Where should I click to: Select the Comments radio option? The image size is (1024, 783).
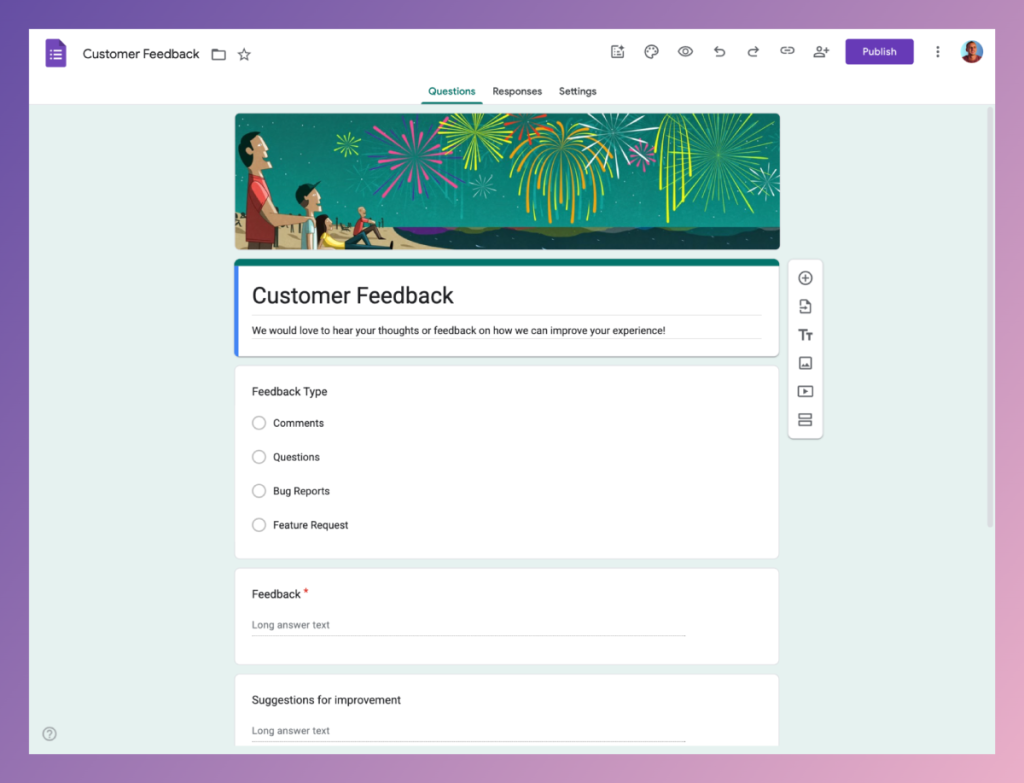pos(258,423)
